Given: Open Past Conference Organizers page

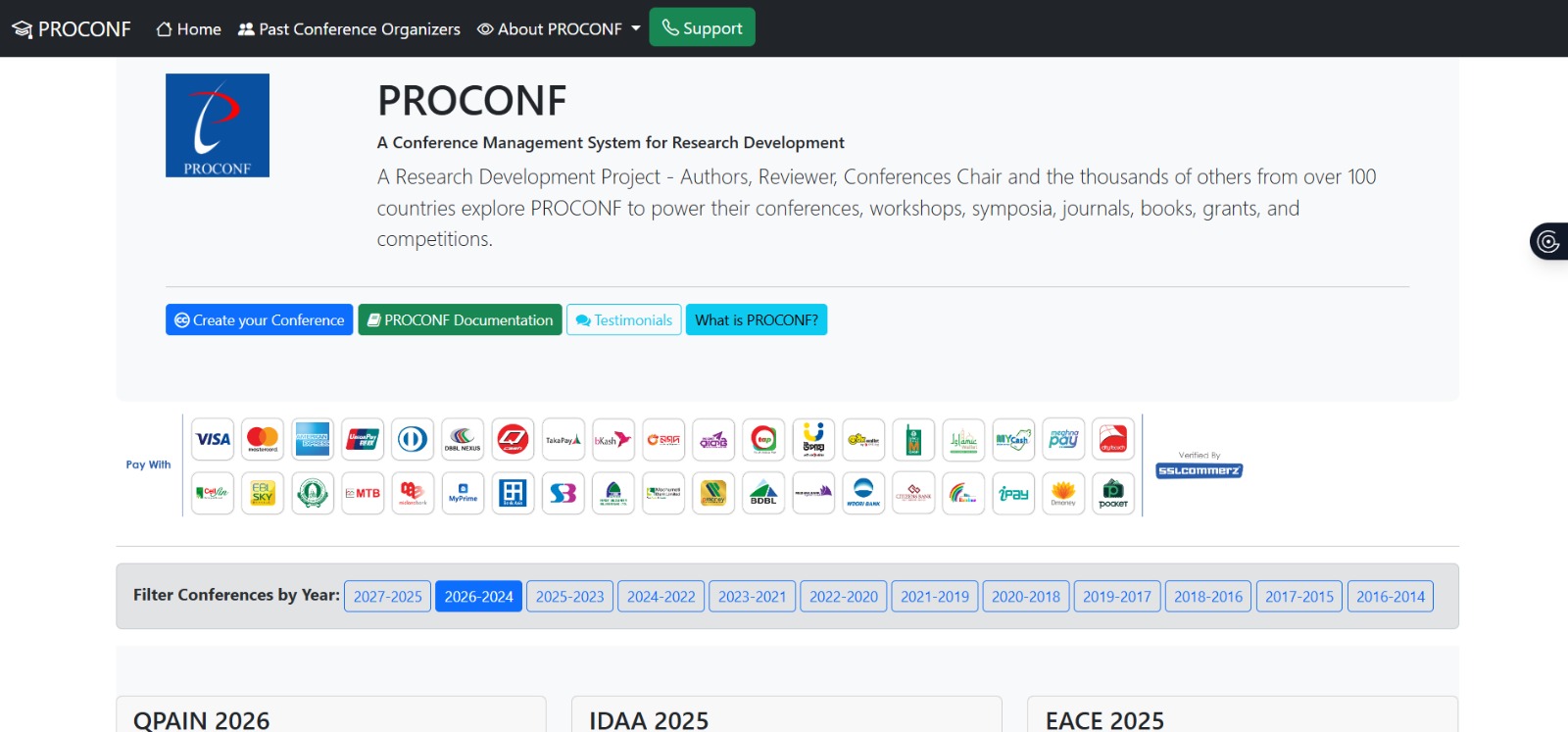Looking at the screenshot, I should tap(349, 29).
